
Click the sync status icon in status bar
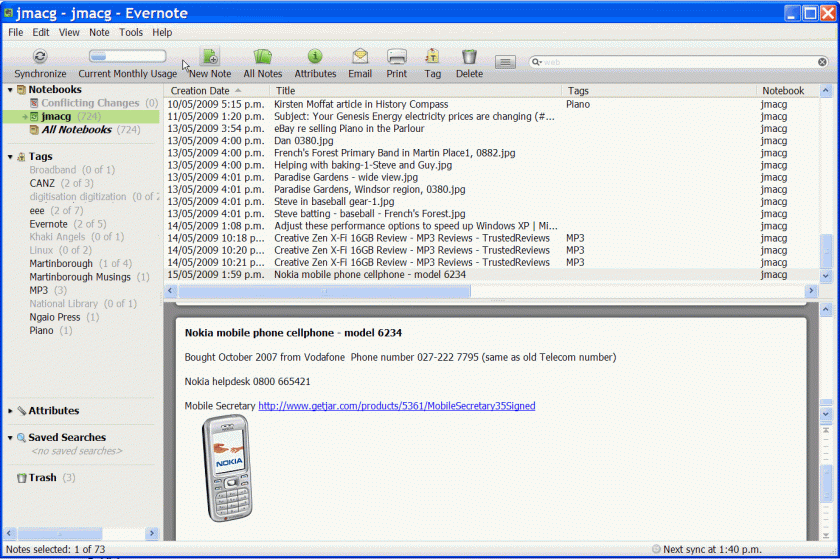pyautogui.click(x=656, y=549)
